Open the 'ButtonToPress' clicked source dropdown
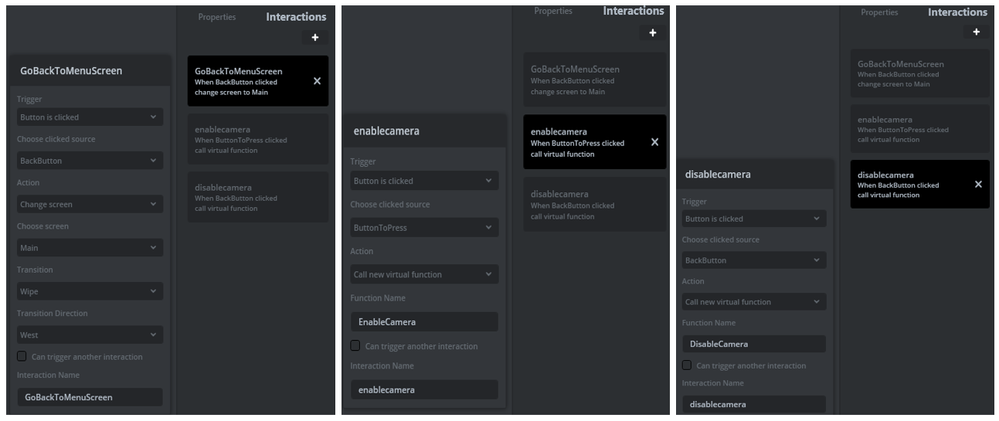 click(x=424, y=227)
